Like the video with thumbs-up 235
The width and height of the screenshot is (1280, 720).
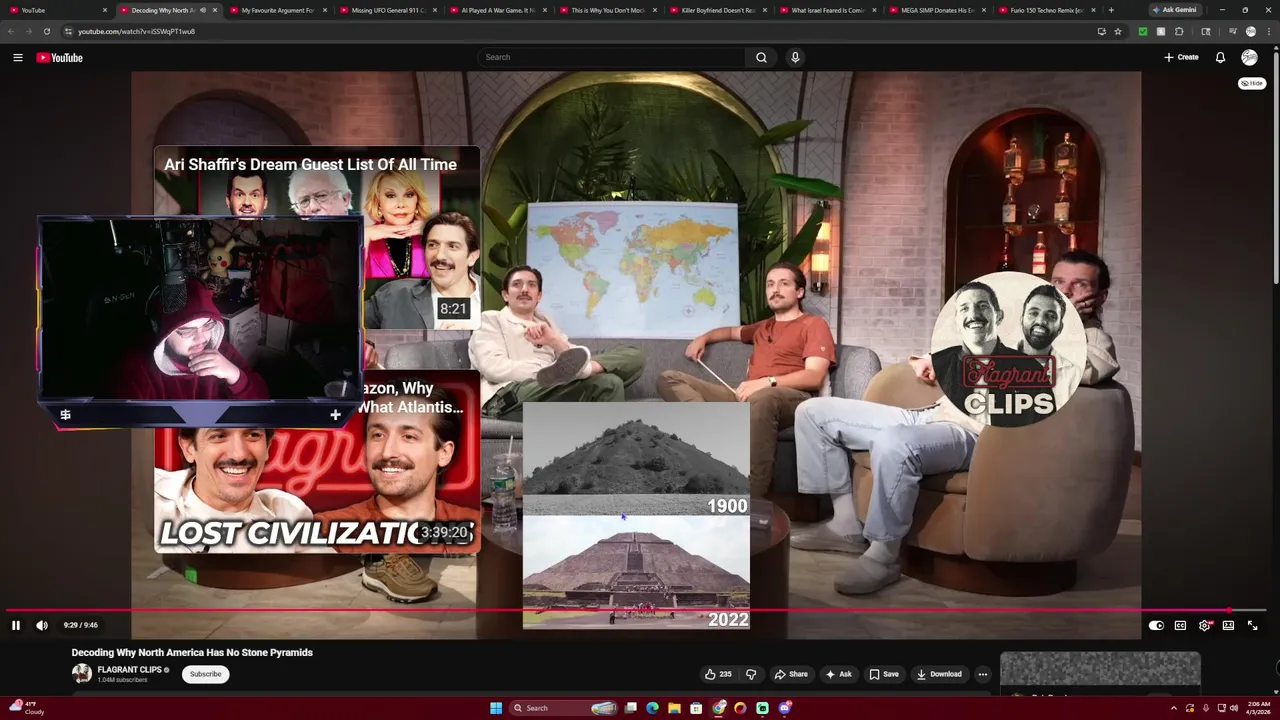click(x=718, y=674)
